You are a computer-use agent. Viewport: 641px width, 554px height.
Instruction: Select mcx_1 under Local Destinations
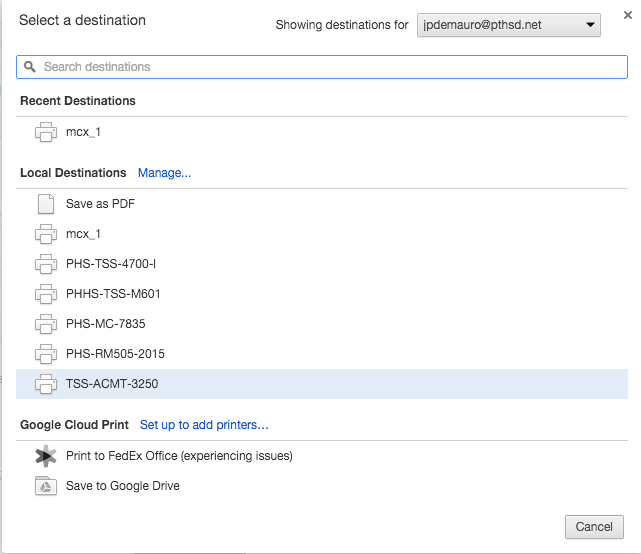(x=83, y=234)
